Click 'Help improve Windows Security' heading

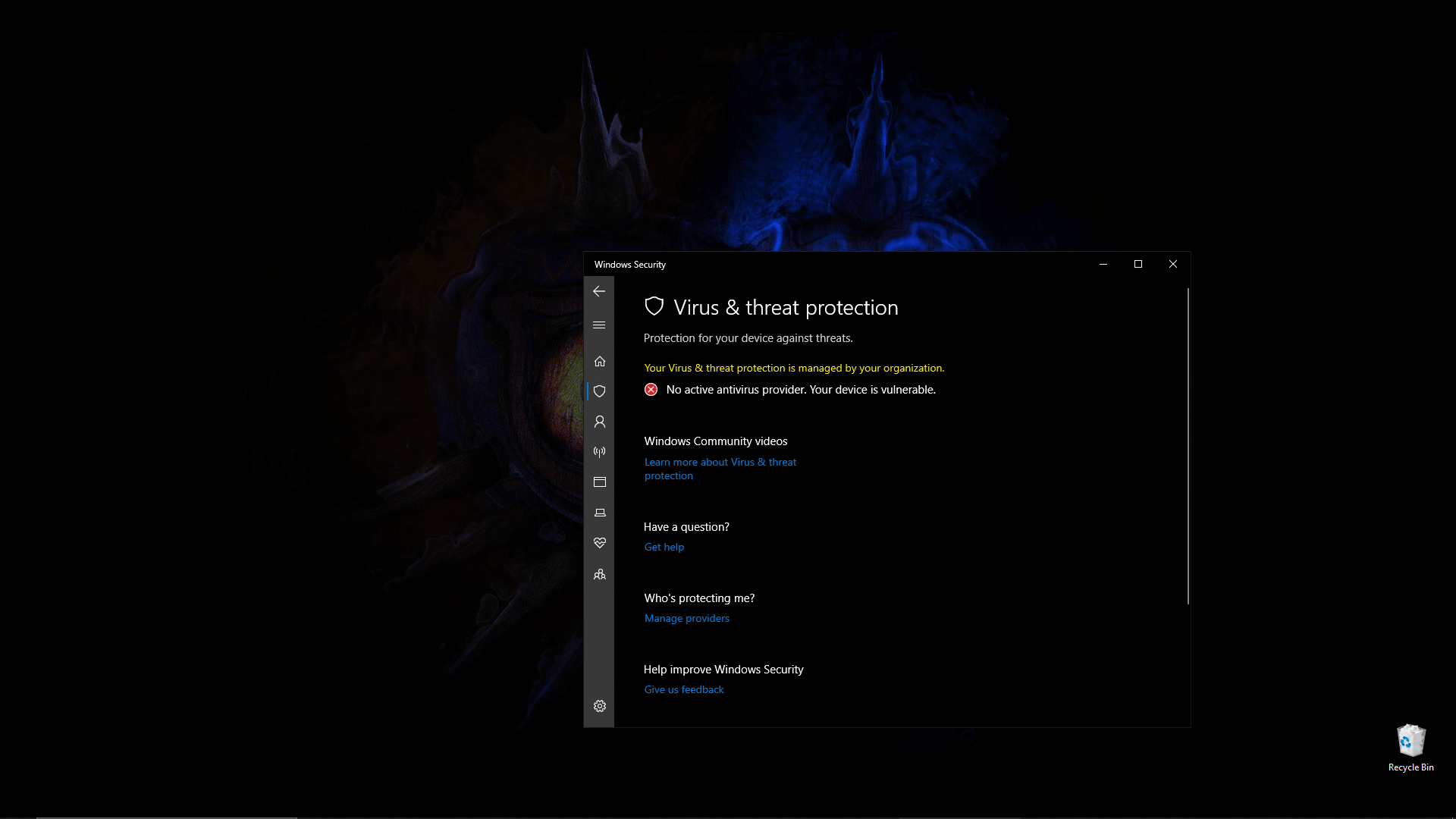(723, 670)
